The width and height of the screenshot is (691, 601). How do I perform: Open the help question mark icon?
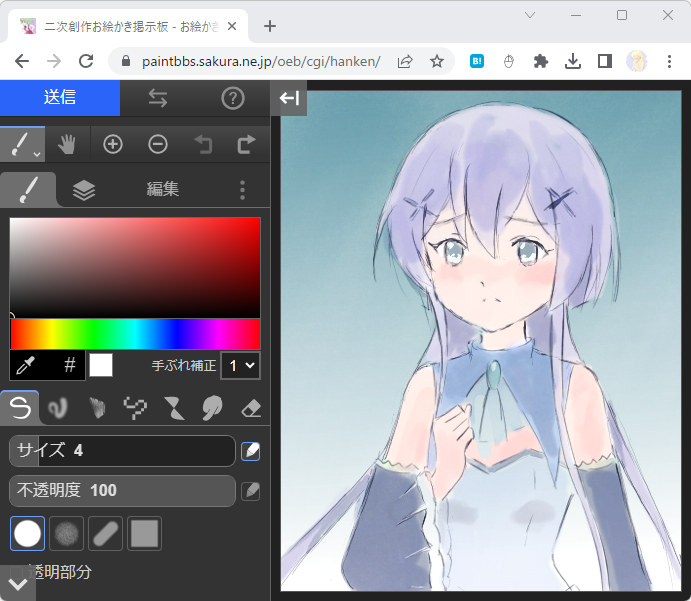point(233,98)
